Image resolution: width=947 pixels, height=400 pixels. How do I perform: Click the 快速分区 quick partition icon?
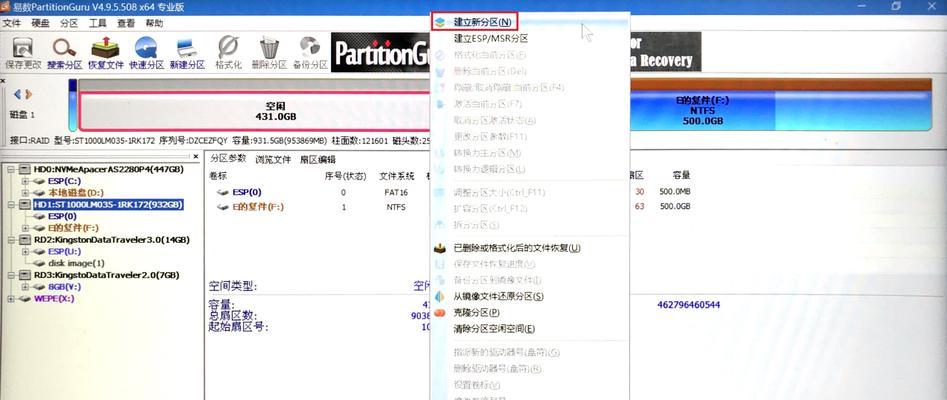(146, 48)
